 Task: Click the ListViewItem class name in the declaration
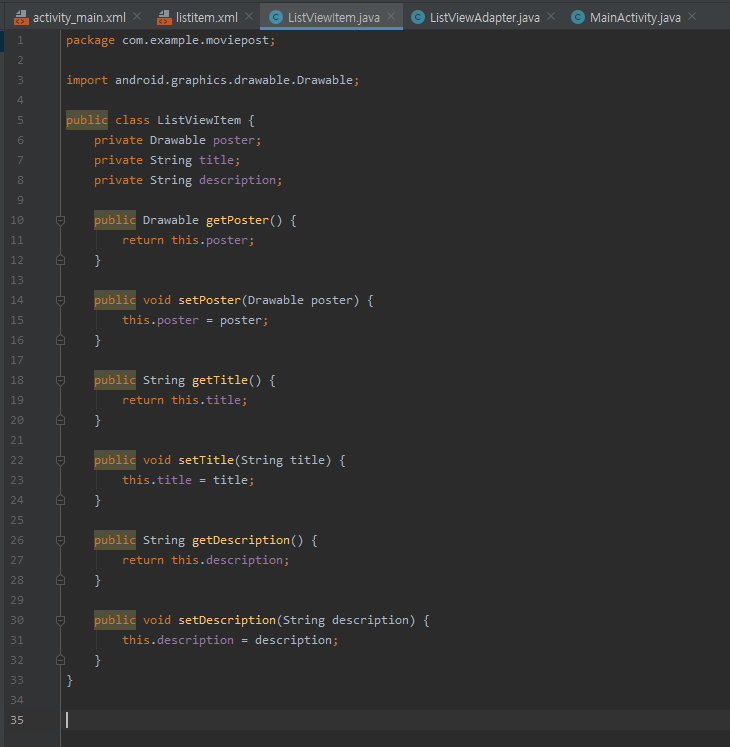pyautogui.click(x=199, y=120)
